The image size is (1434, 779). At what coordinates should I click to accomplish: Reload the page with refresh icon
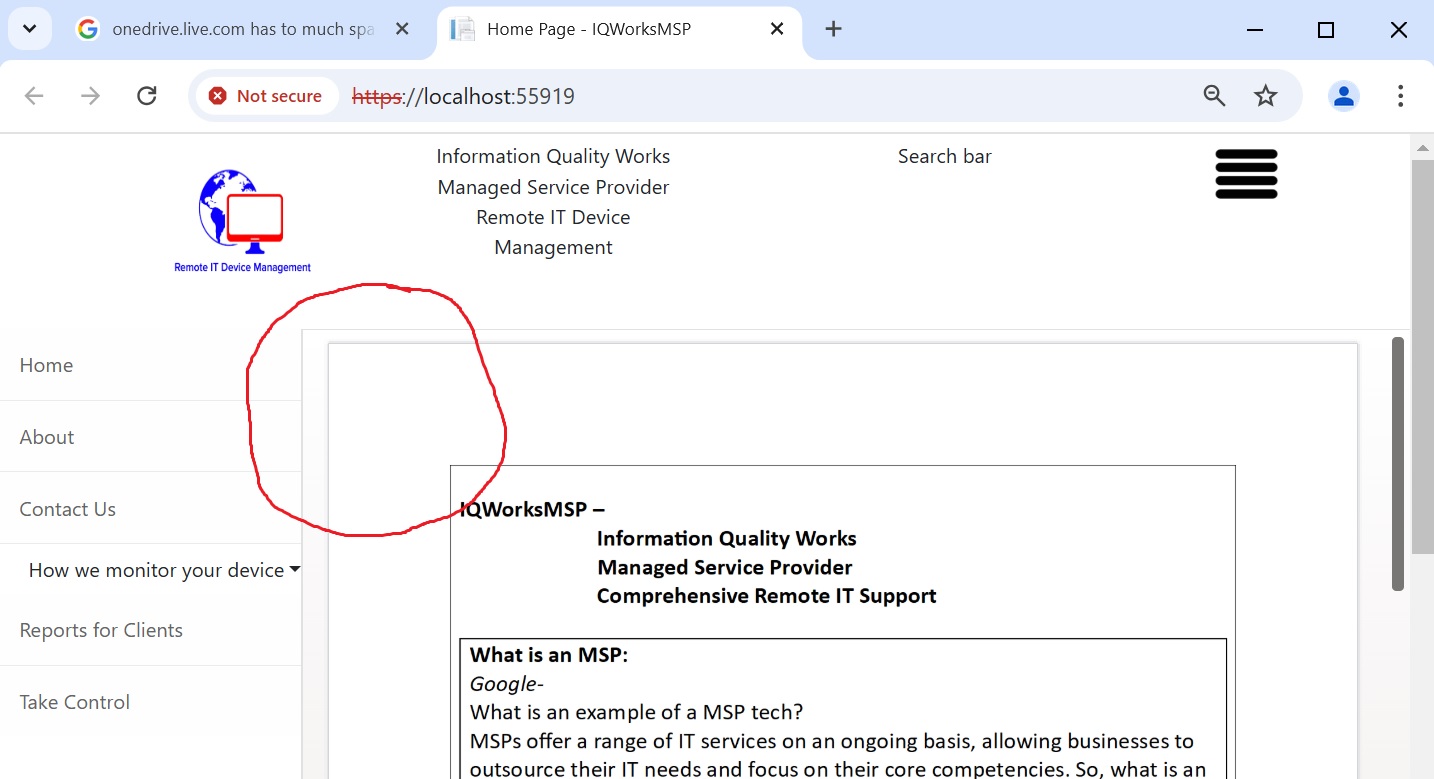[147, 96]
